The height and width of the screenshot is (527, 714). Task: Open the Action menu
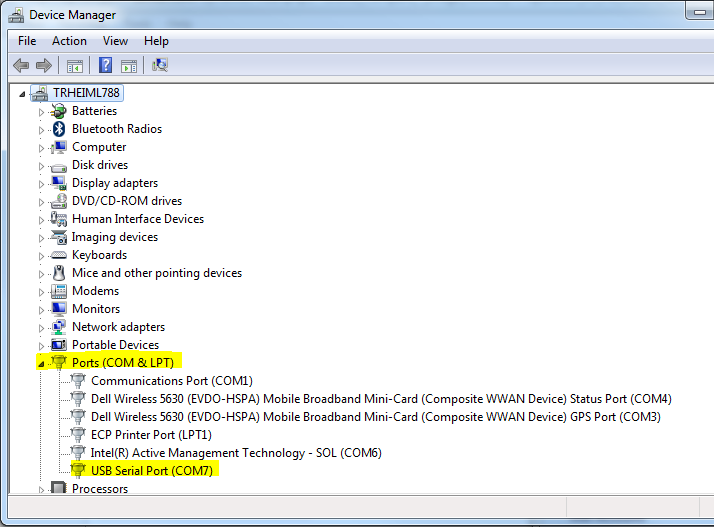(69, 41)
